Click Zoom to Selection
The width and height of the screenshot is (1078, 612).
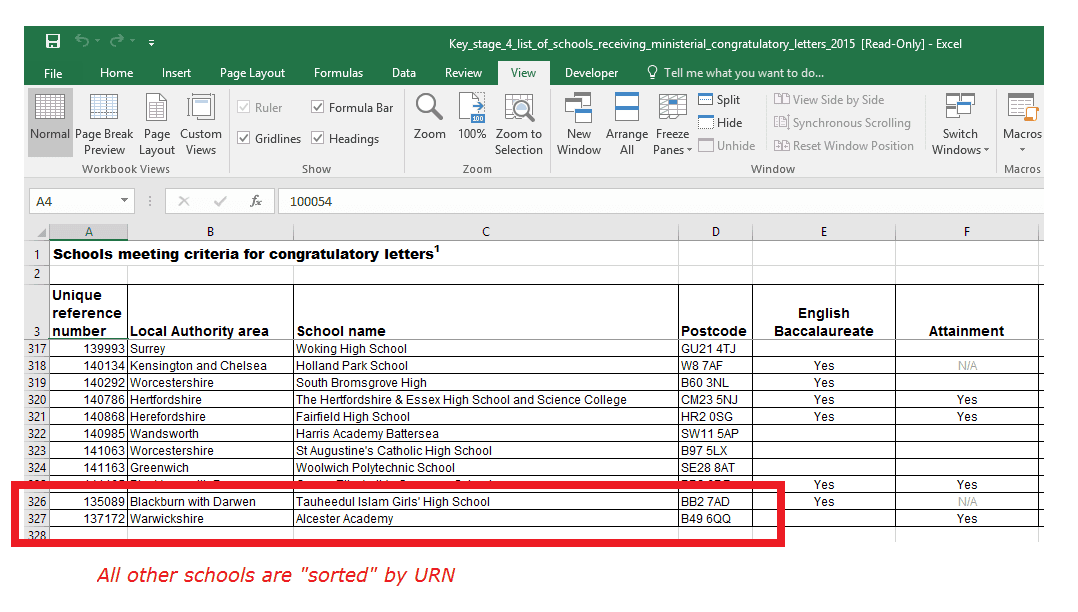point(518,124)
